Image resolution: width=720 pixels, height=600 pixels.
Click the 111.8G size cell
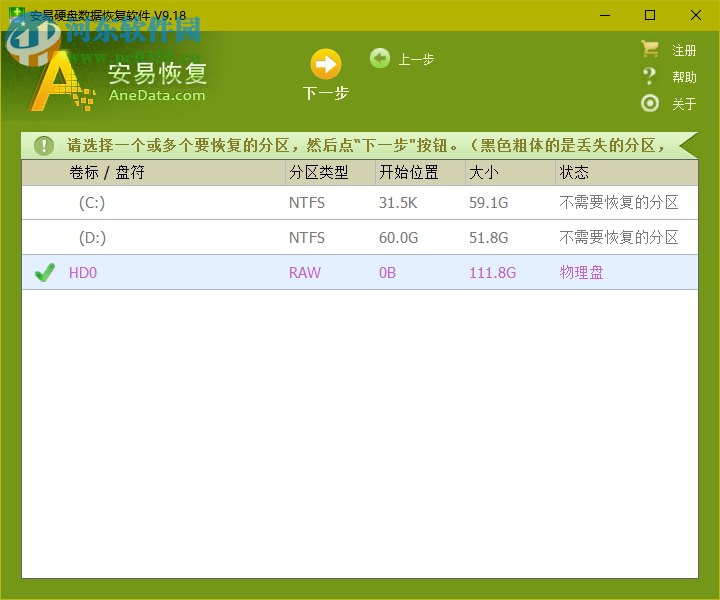tap(492, 273)
